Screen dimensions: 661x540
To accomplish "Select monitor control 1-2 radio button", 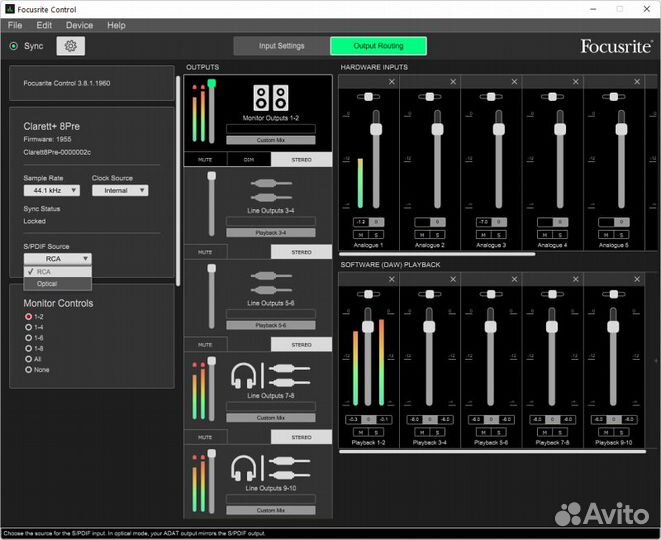I will 29,317.
